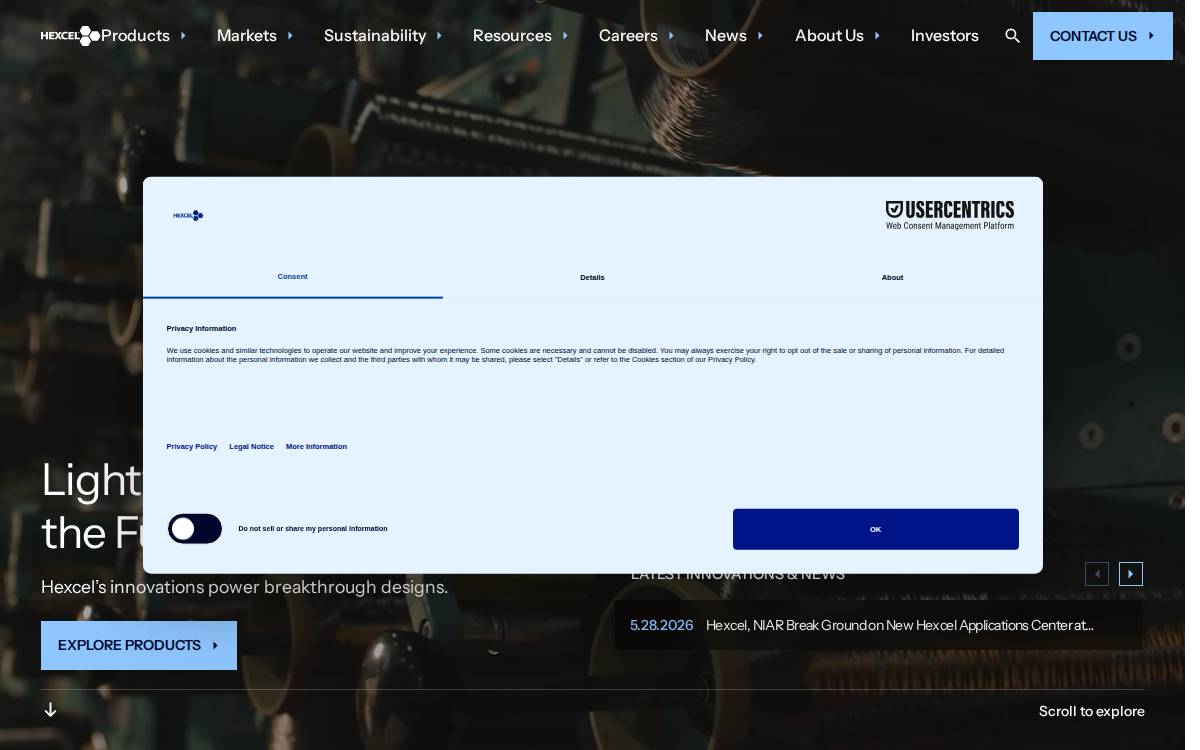Click the scroll-down arrow icon
The height and width of the screenshot is (750, 1200).
(x=50, y=710)
